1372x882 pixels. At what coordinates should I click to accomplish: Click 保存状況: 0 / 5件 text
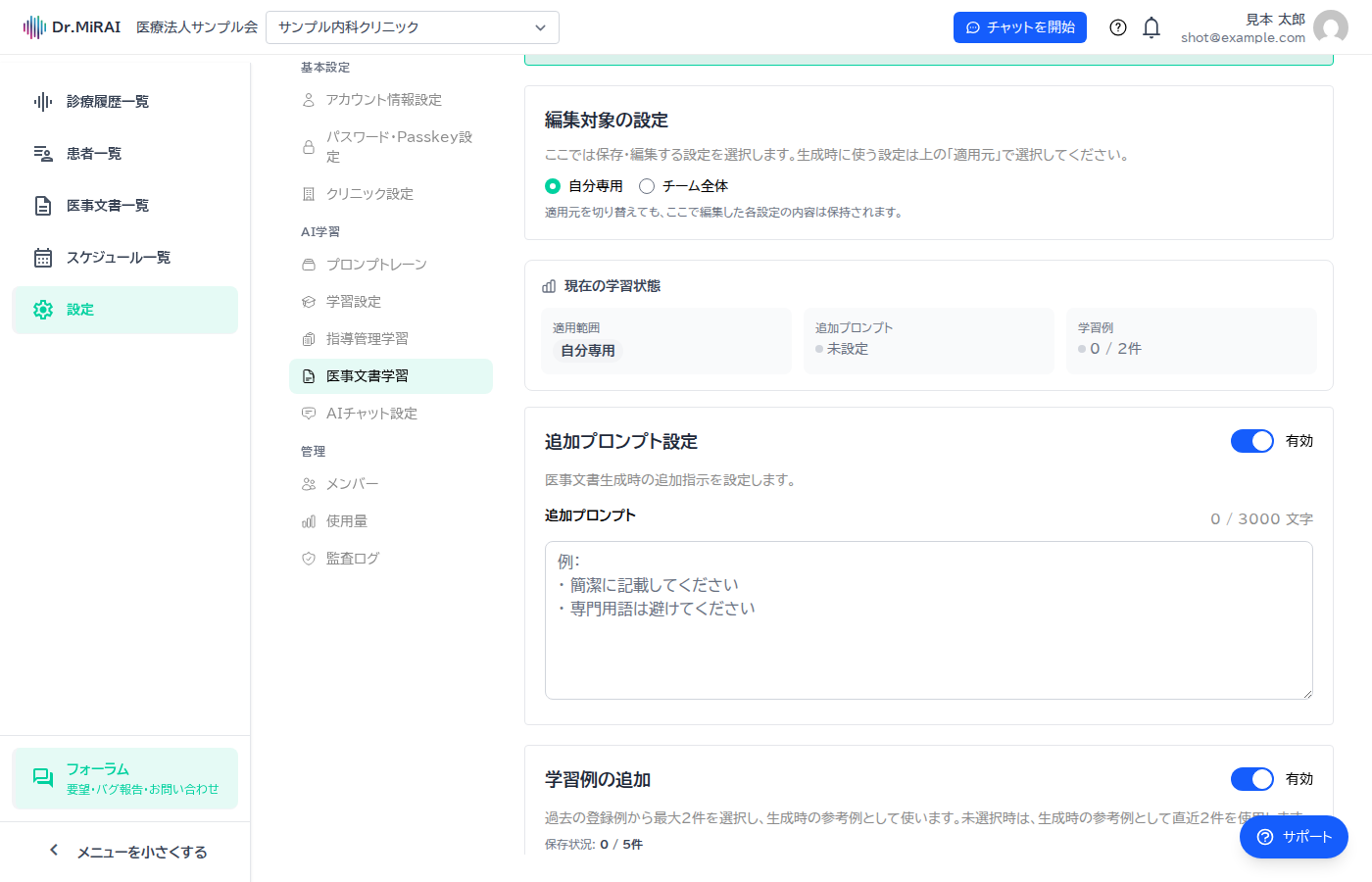click(x=594, y=845)
